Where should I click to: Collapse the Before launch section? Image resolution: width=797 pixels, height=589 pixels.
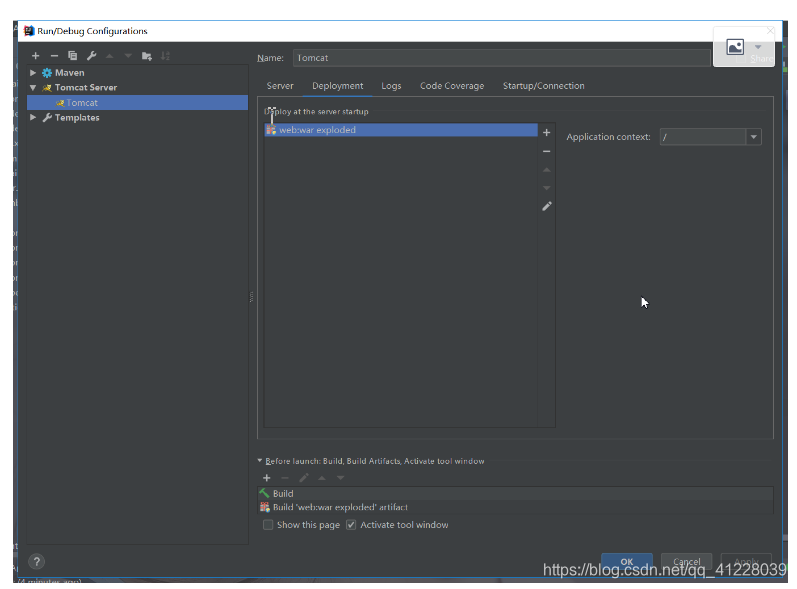click(260, 460)
